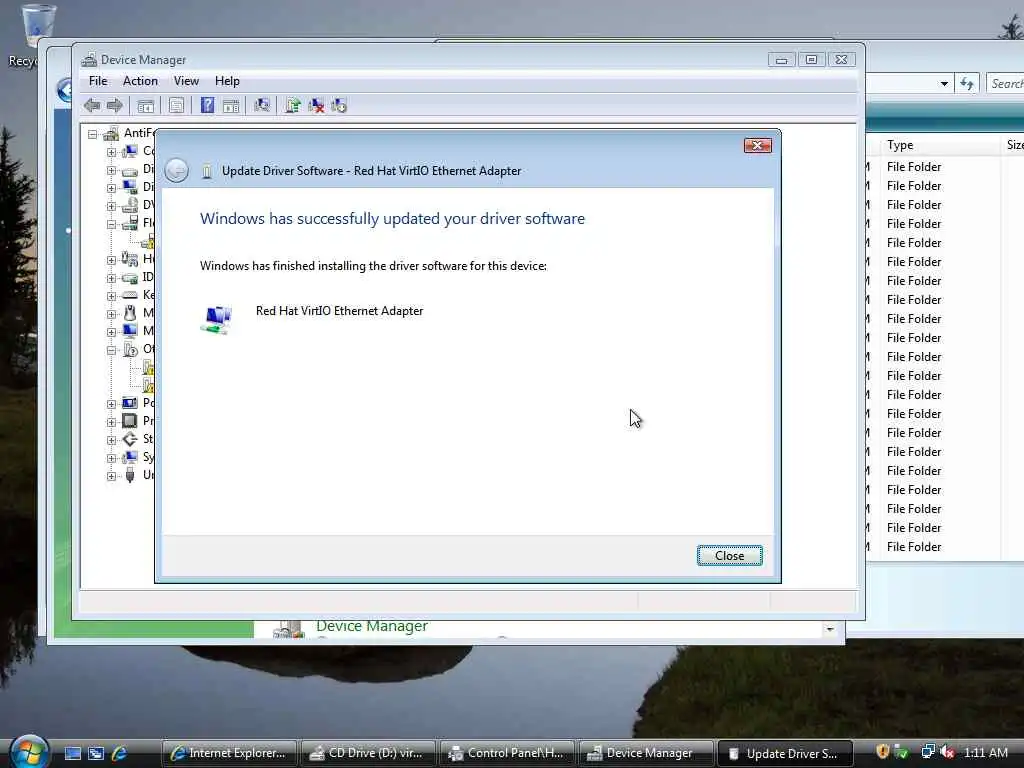Switch to Device Manager taskbar button
Screen dimensions: 1024x768
point(647,753)
